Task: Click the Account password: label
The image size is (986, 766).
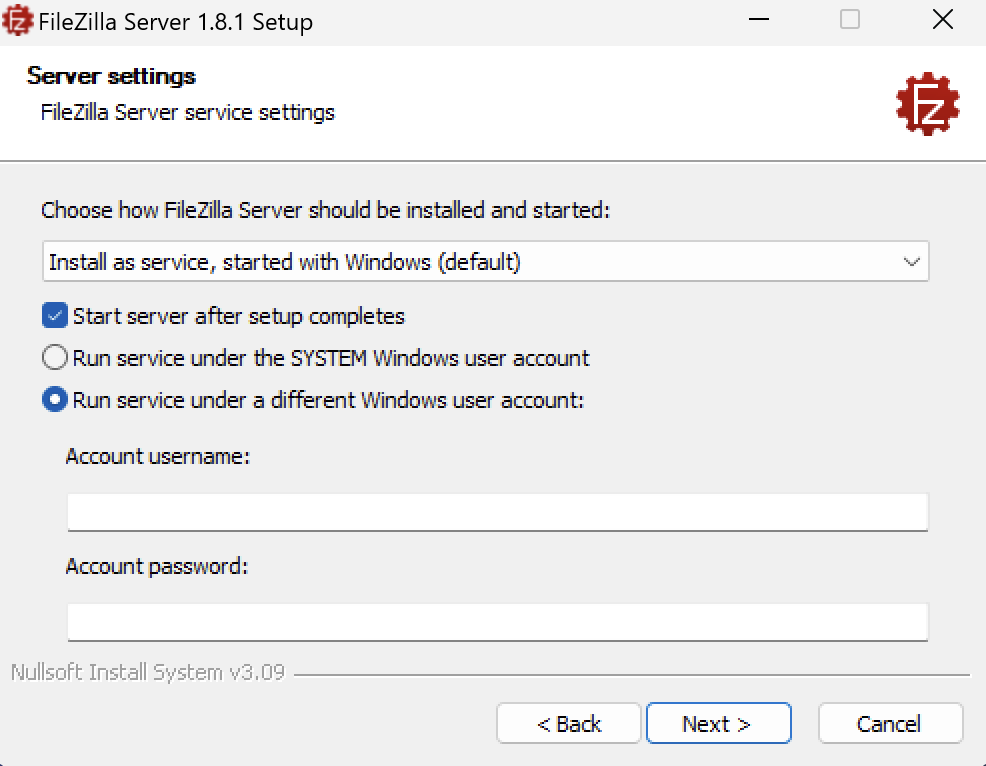Action: (157, 566)
